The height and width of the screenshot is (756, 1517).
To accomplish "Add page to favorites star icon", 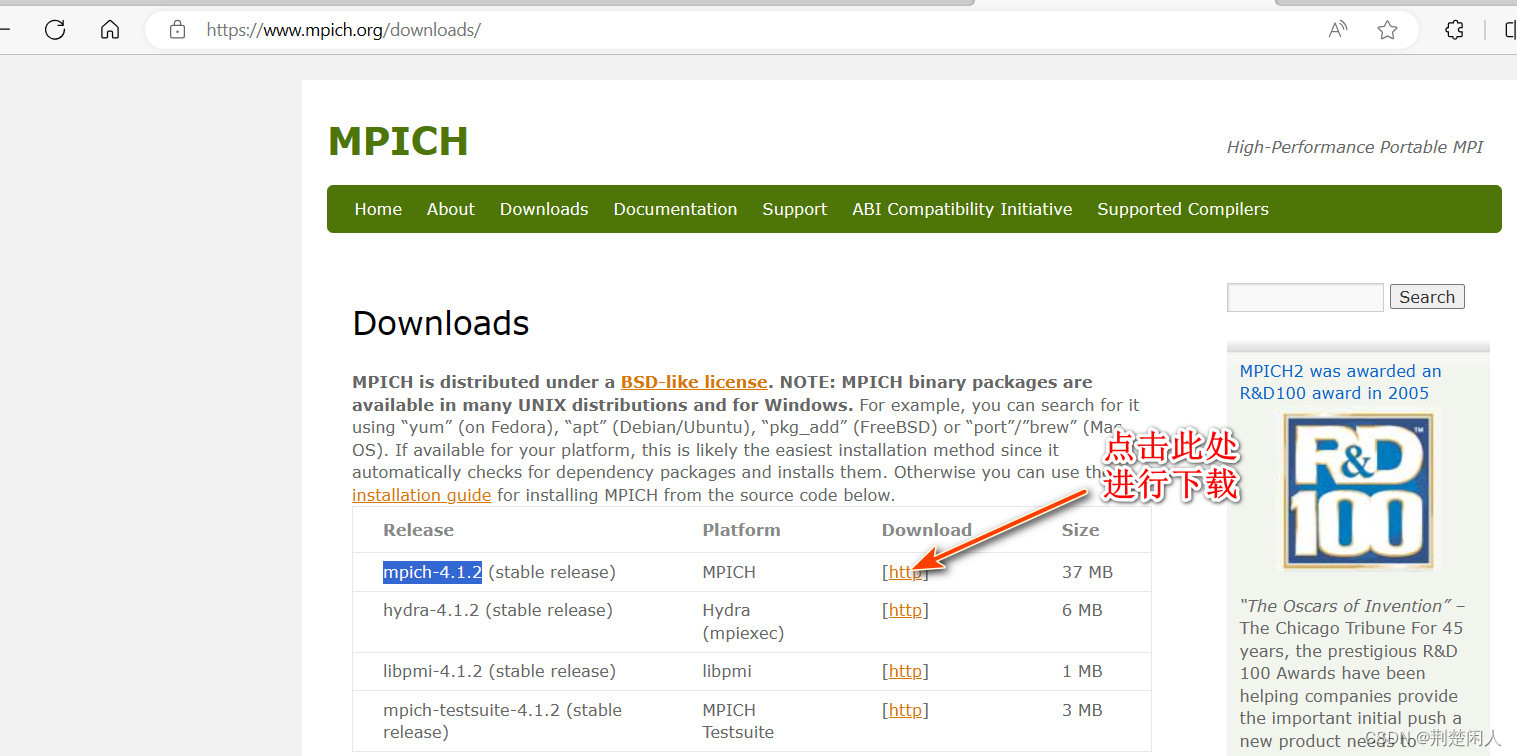I will point(1387,30).
